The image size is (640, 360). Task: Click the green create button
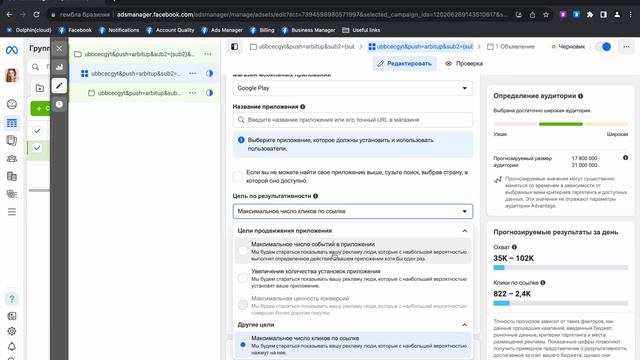(40, 109)
